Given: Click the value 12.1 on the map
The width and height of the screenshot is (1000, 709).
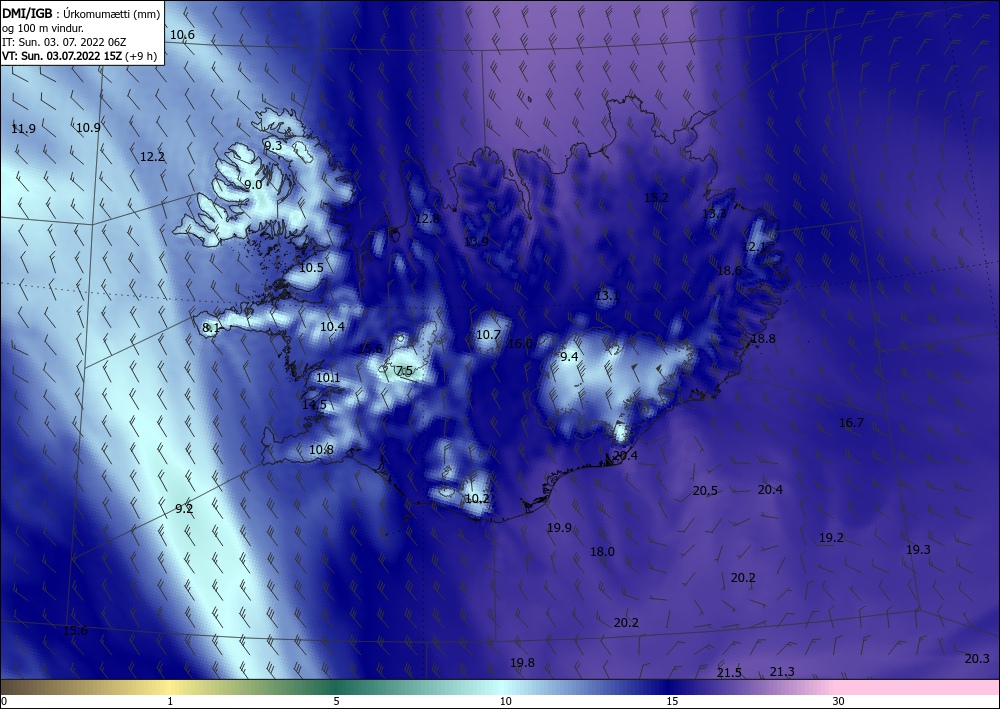Looking at the screenshot, I should 754,247.
